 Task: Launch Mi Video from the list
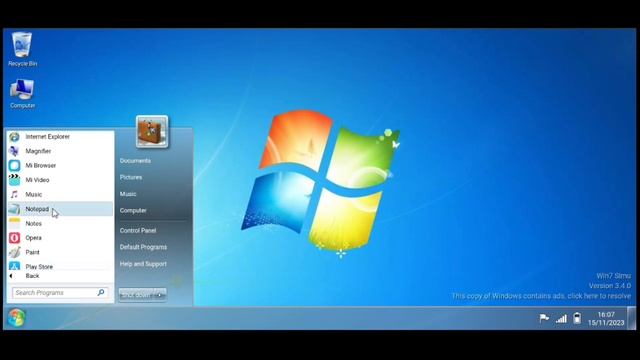point(60,180)
